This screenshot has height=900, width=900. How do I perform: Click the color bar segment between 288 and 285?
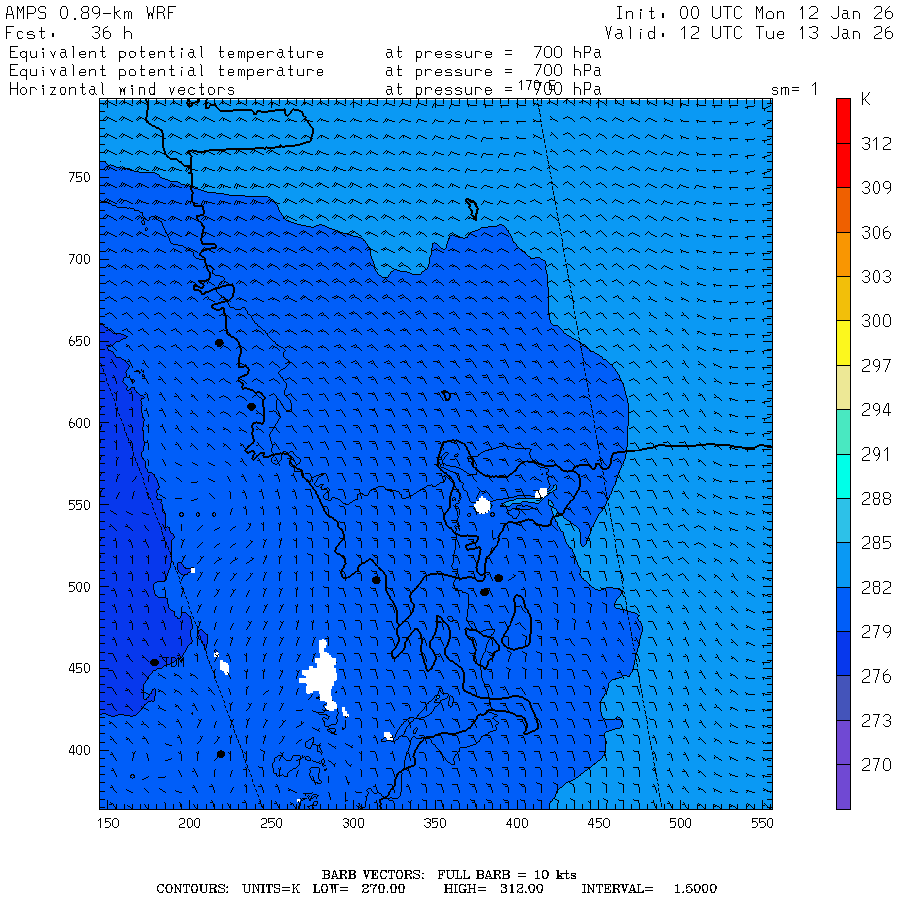843,521
